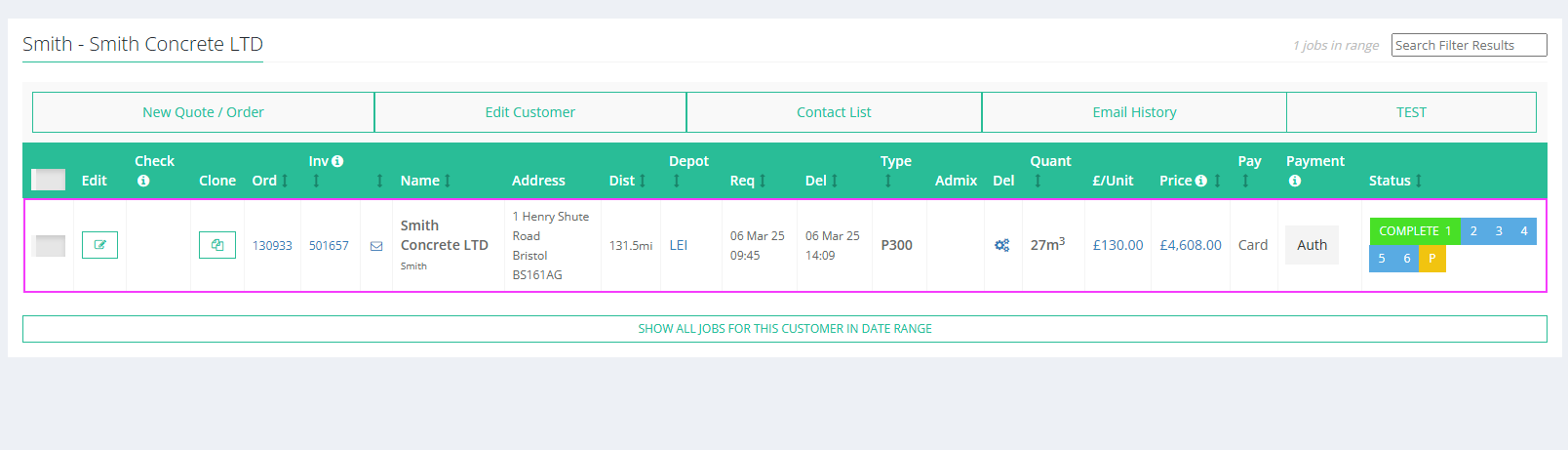
Task: Open the invoice email envelope icon
Action: point(376,246)
